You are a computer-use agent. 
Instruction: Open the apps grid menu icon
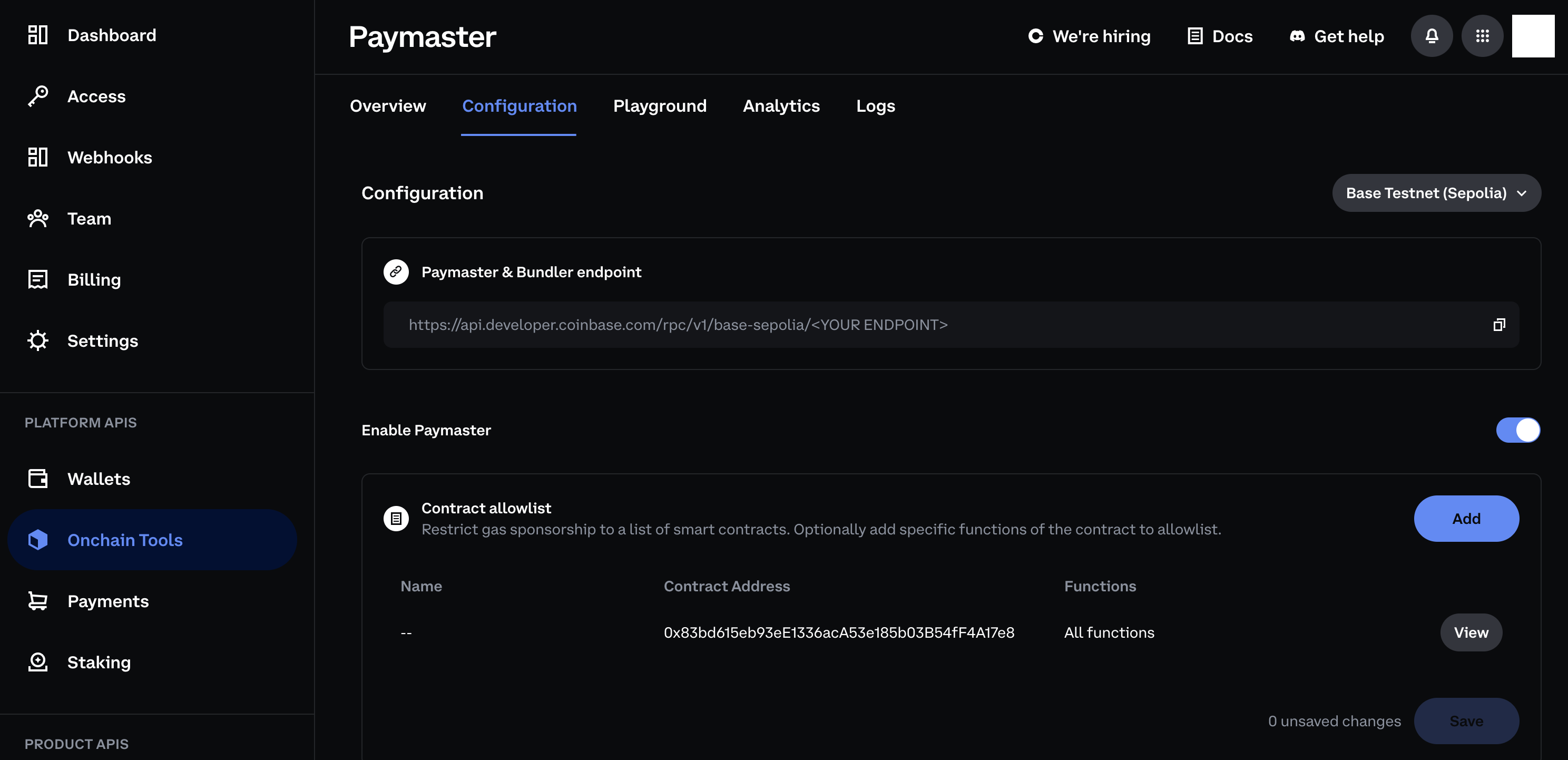tap(1482, 36)
